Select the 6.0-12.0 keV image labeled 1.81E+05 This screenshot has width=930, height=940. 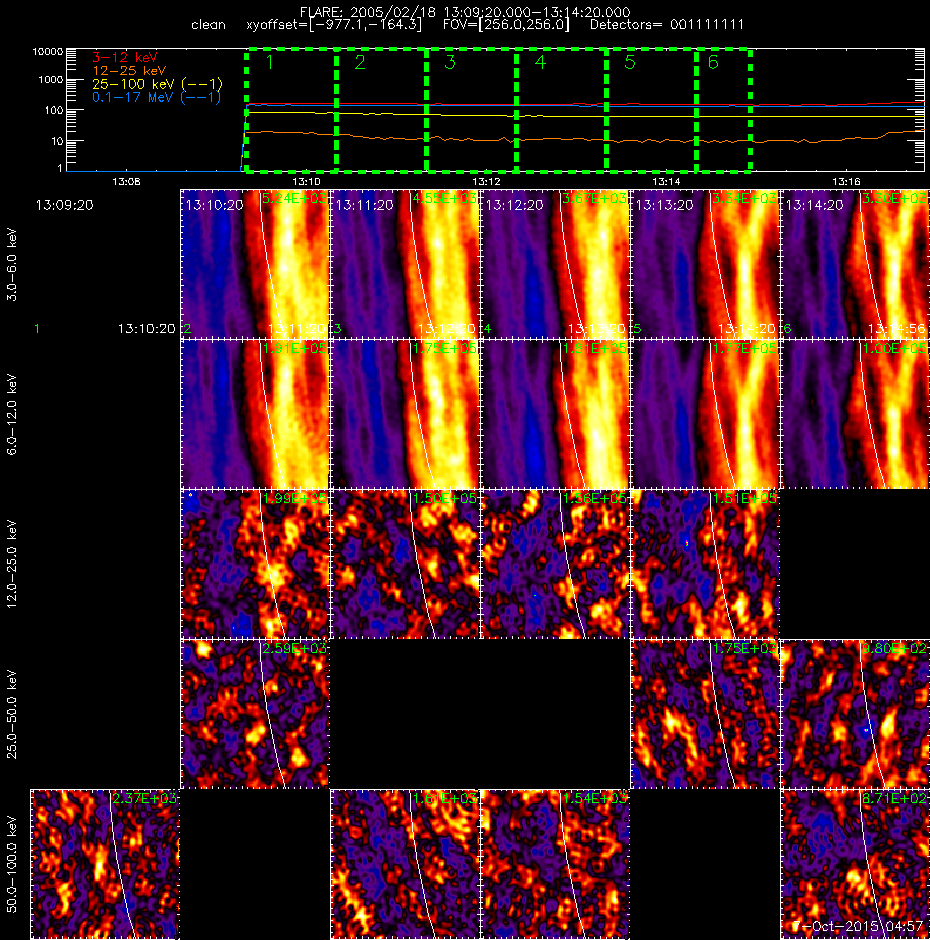(x=555, y=414)
